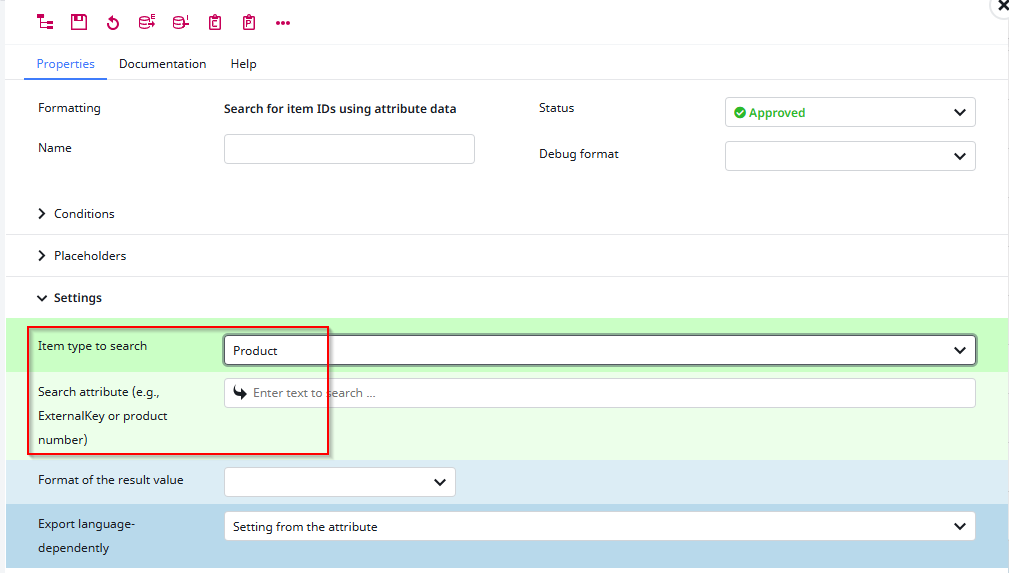
Task: Click the database export (E) icon
Action: click(147, 23)
